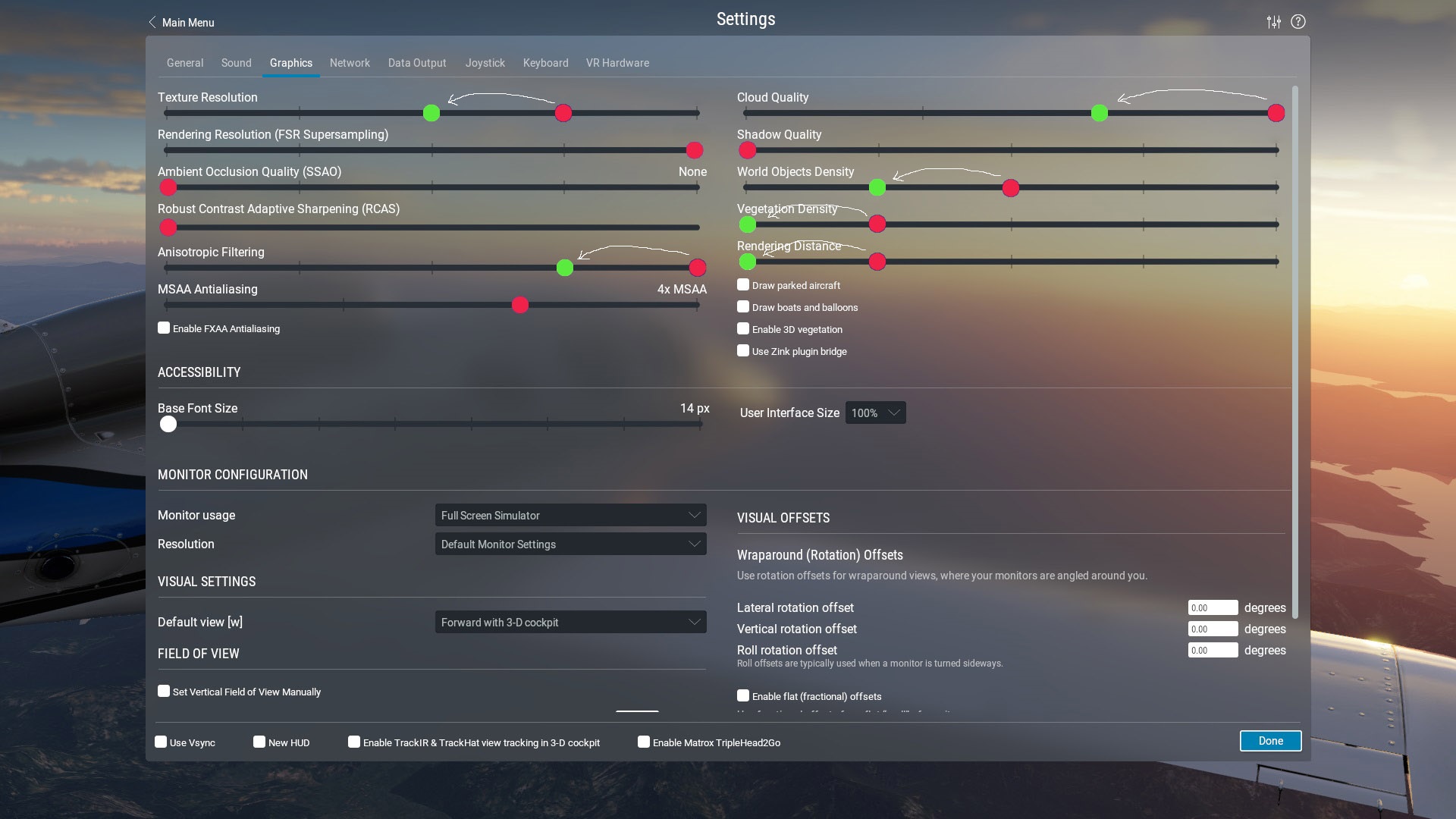The width and height of the screenshot is (1456, 819).
Task: Enable TrackIR & TrackHat view tracking checkbox
Action: click(x=354, y=742)
